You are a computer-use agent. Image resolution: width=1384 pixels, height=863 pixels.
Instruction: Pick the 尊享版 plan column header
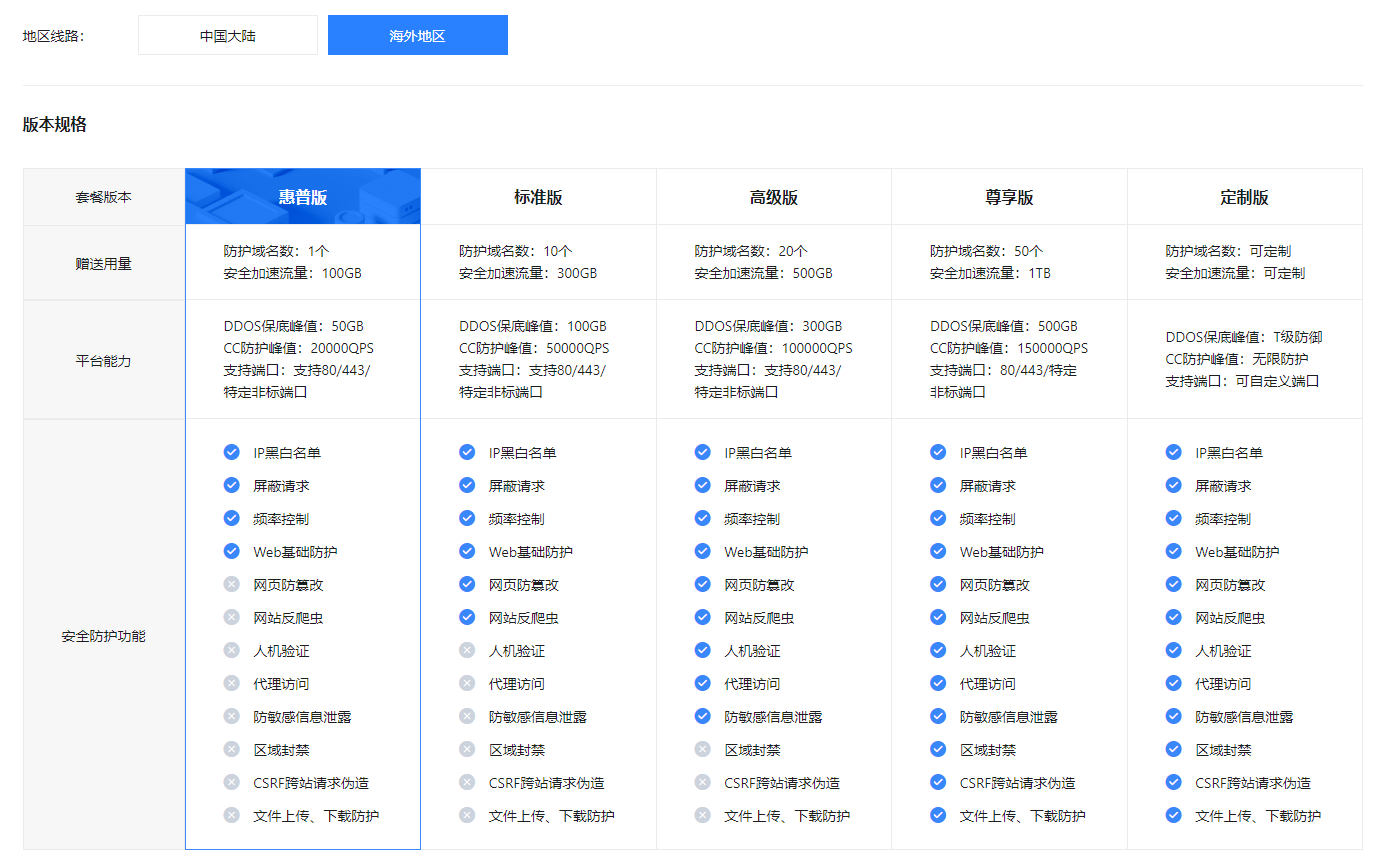(x=1009, y=197)
